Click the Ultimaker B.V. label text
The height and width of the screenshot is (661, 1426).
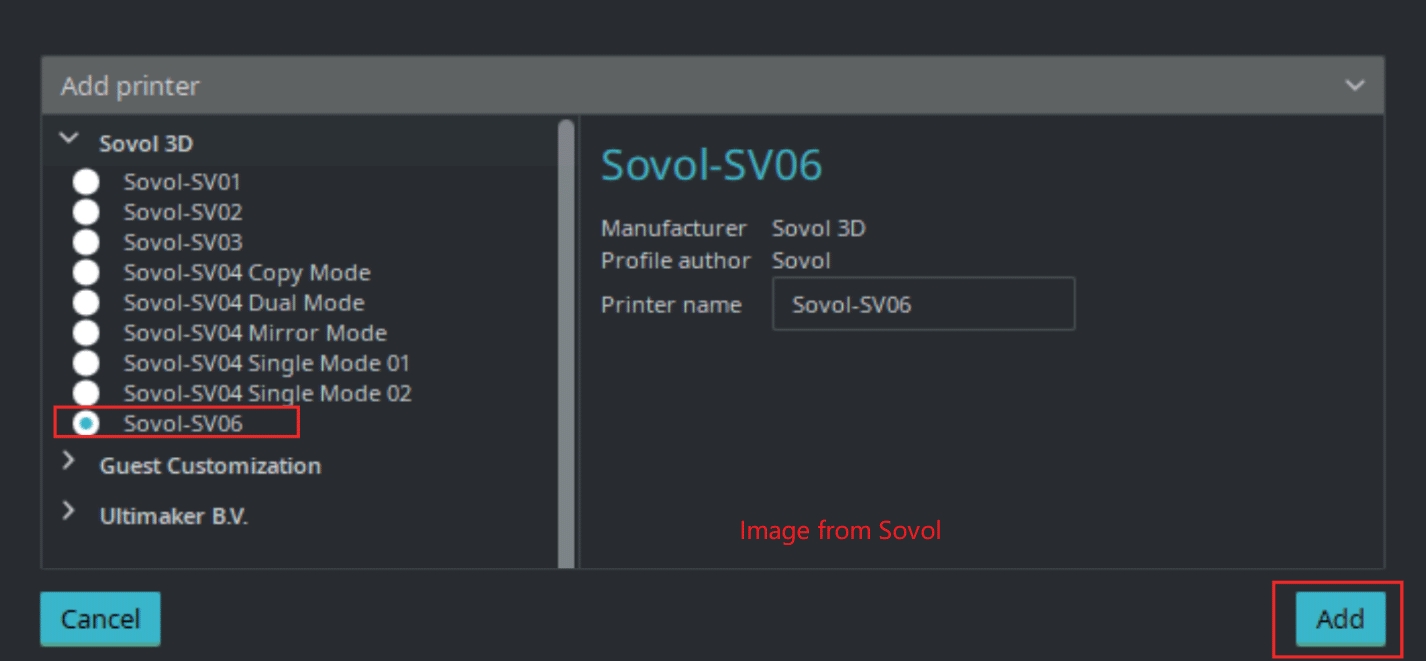pos(174,517)
